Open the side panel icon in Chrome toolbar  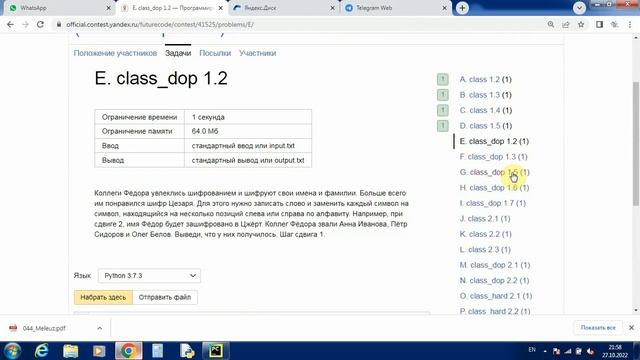(x=599, y=24)
